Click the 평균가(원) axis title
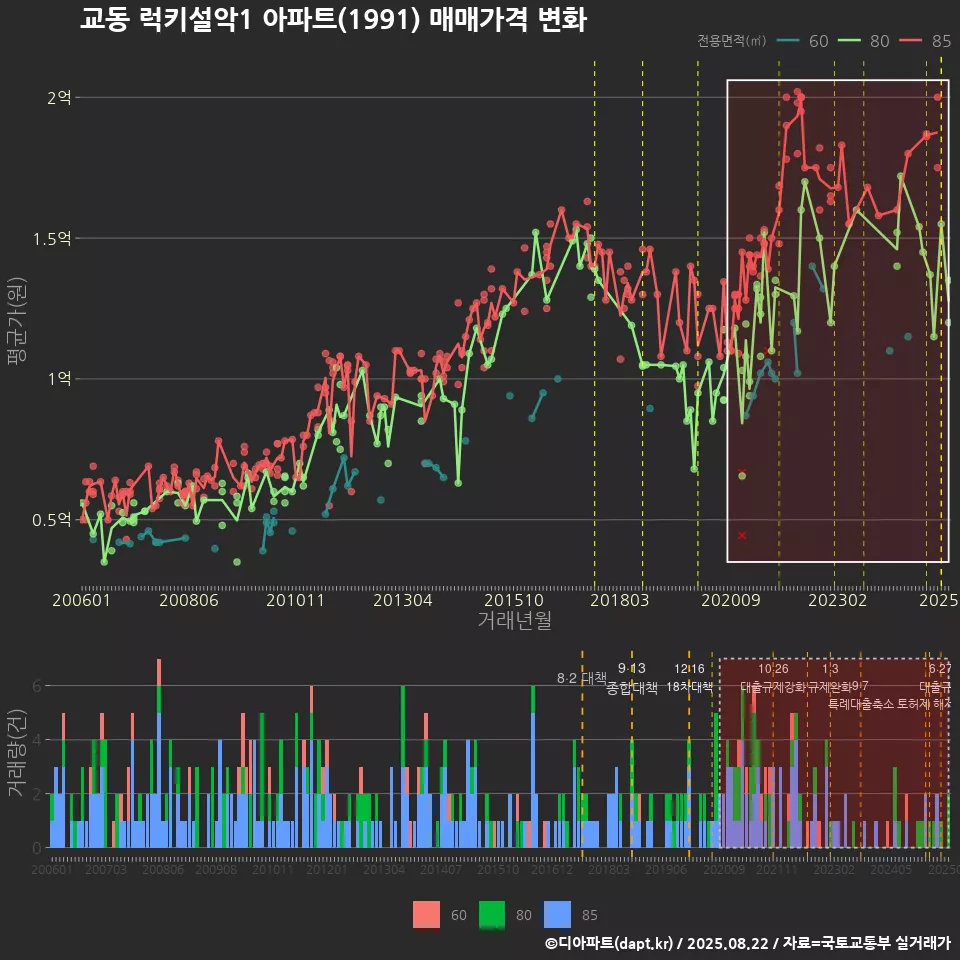 click(17, 321)
